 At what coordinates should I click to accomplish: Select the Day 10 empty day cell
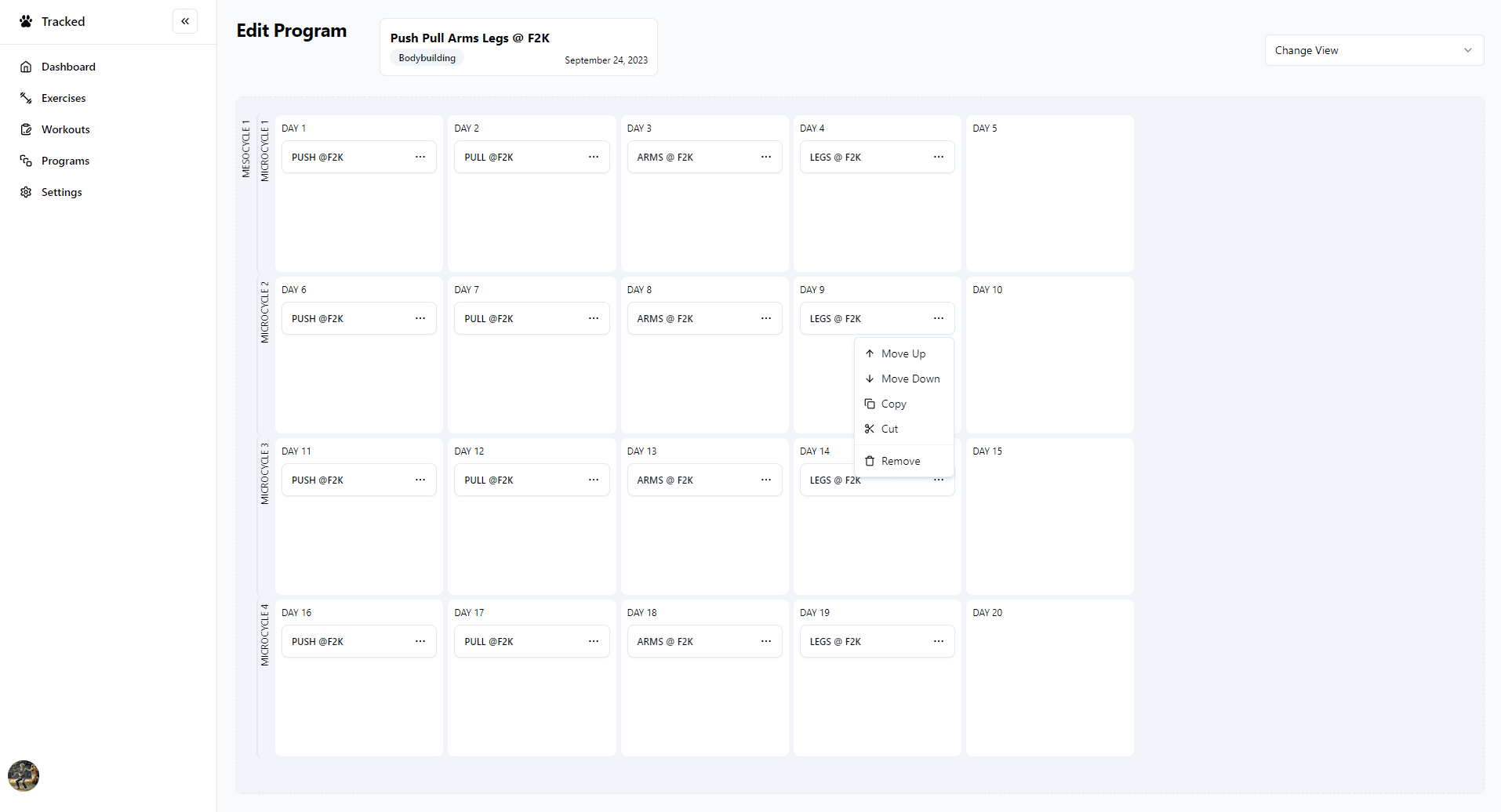click(1049, 355)
